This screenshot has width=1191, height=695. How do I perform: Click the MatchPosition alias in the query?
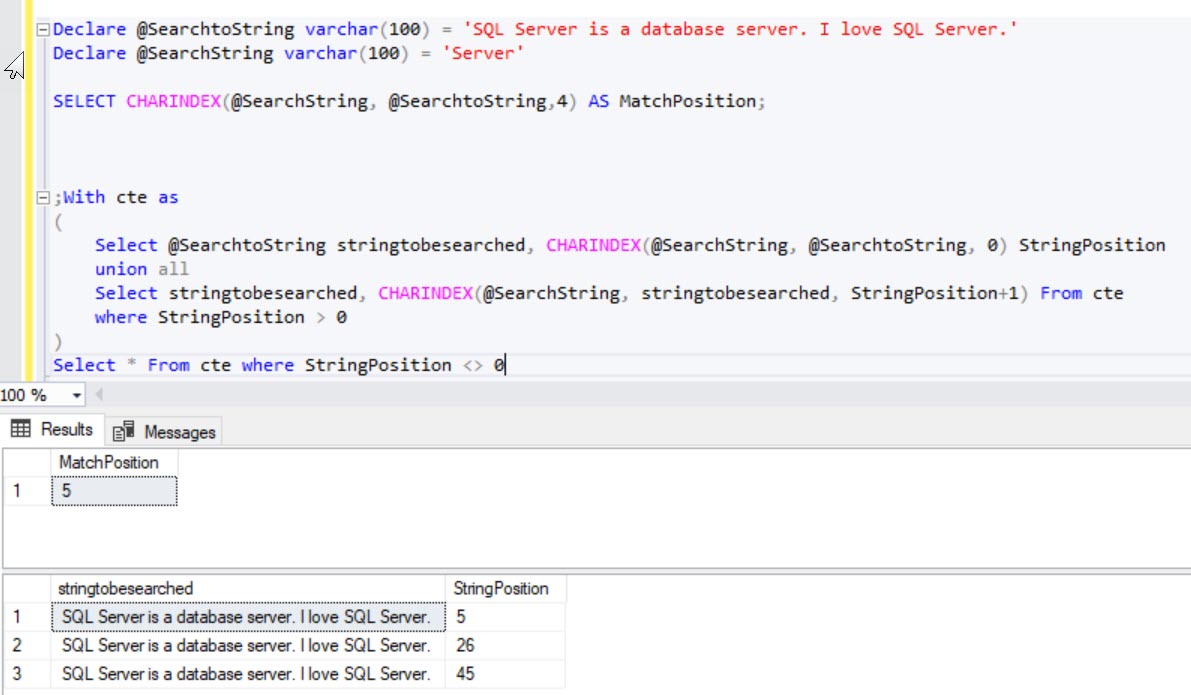(x=687, y=101)
